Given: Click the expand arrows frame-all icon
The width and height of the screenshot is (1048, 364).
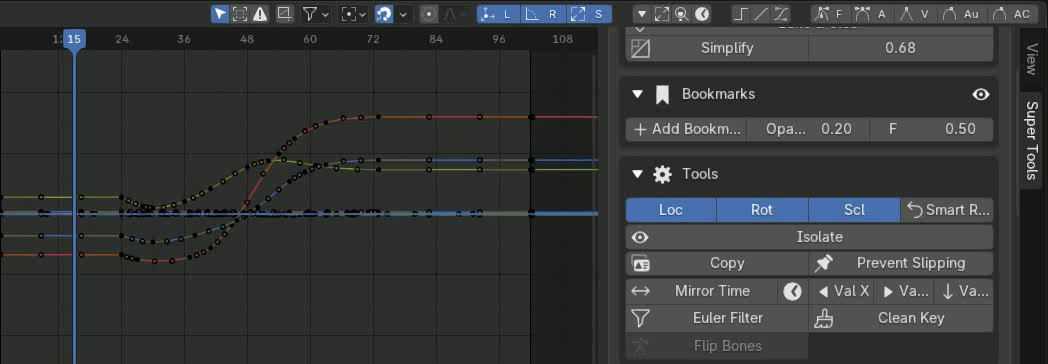Looking at the screenshot, I should click(x=662, y=13).
